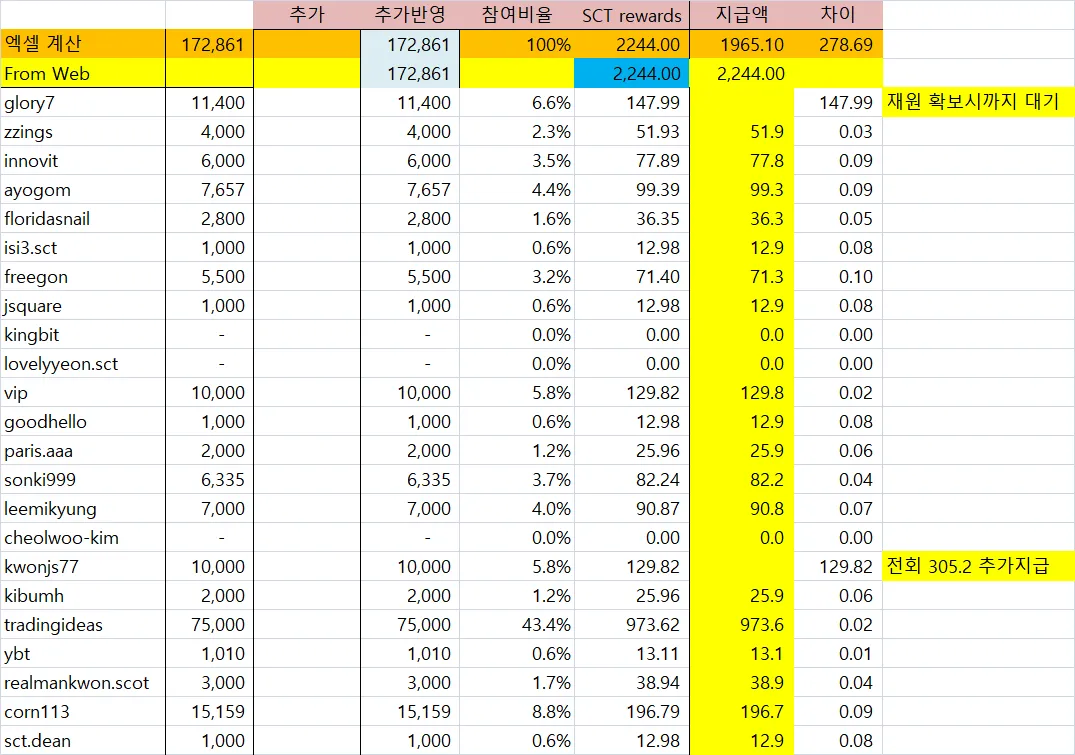Select the 8.8% ratio cell for corn113

coord(516,712)
